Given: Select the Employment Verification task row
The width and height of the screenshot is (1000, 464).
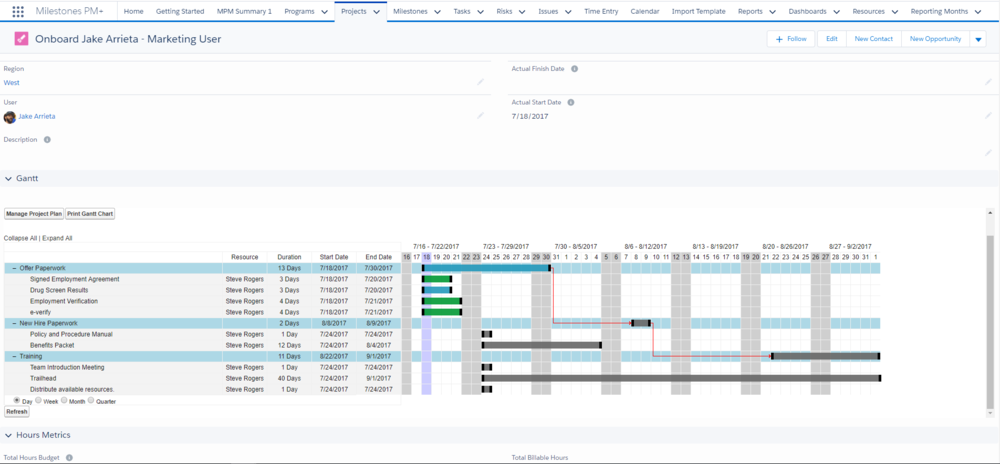Looking at the screenshot, I should pos(202,301).
